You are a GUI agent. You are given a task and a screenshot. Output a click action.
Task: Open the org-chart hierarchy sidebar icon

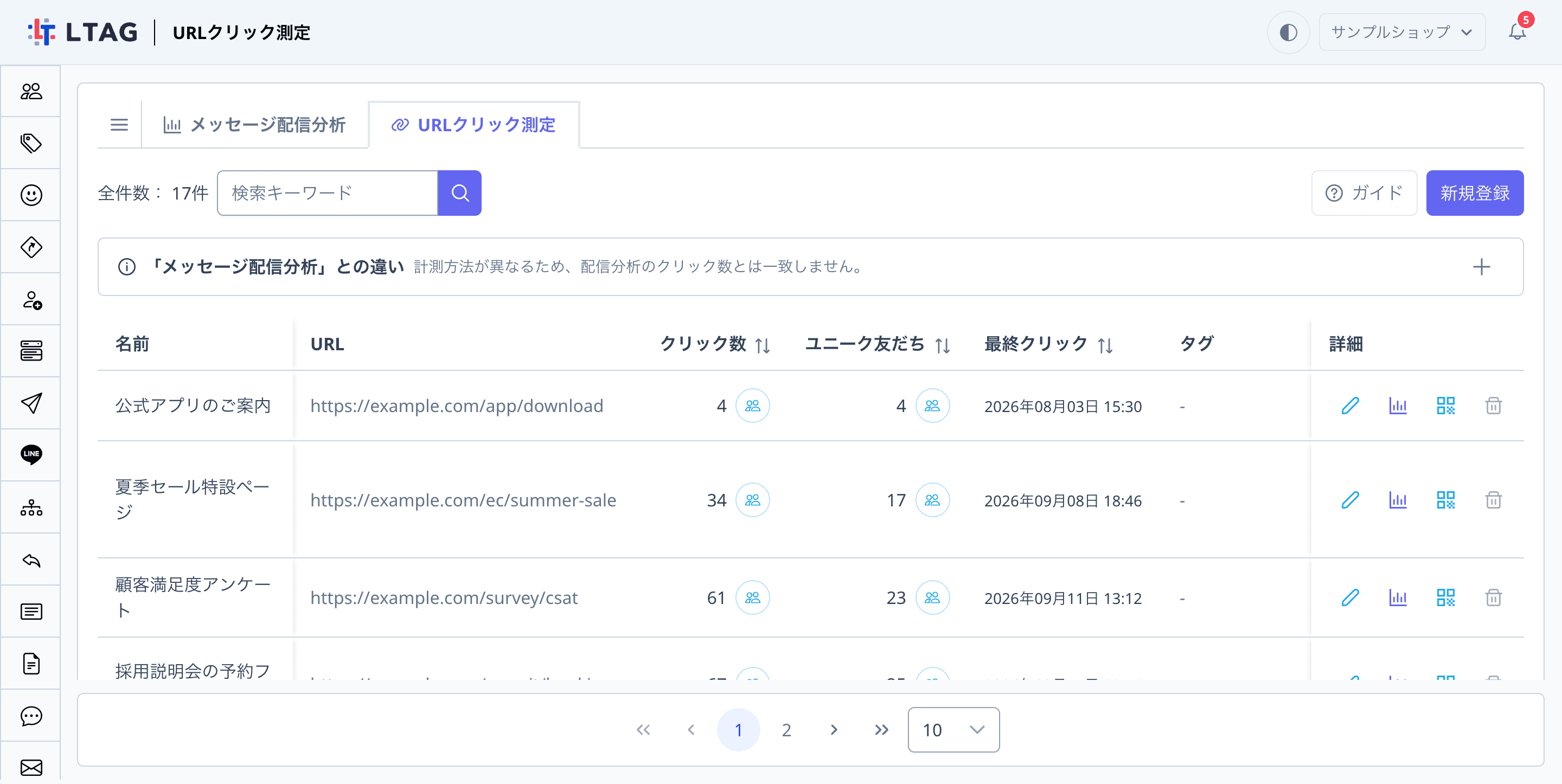(x=31, y=507)
